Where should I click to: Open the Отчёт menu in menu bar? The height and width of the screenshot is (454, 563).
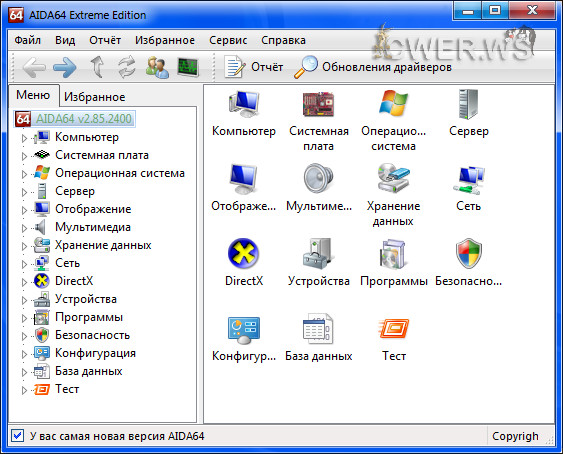[x=105, y=40]
